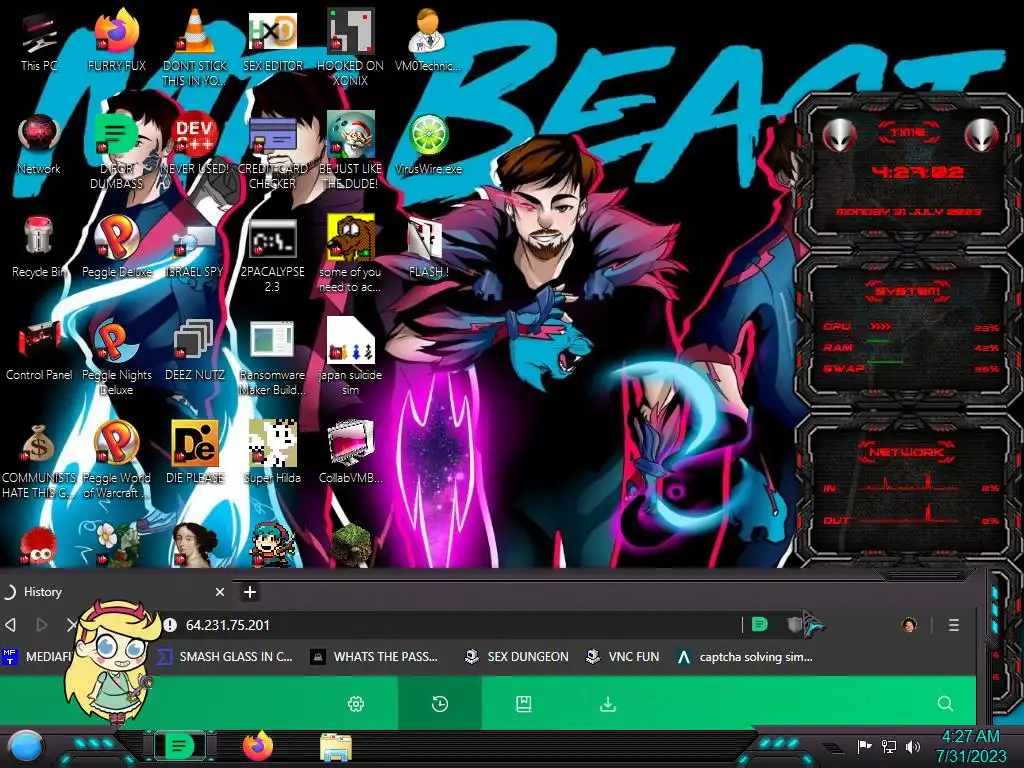Open the settings gear in green toolbar

coord(356,703)
